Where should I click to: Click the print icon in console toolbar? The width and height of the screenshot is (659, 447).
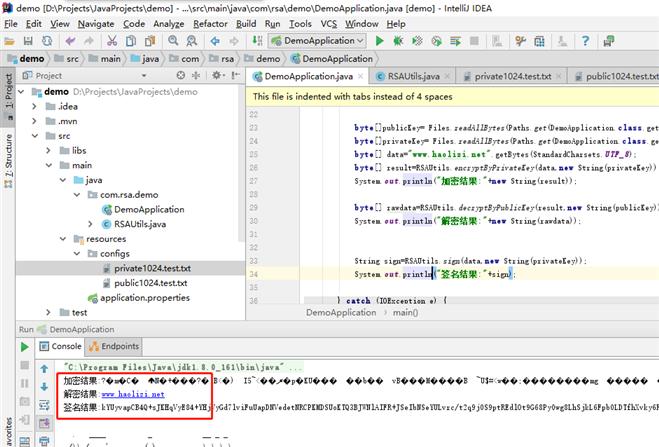tap(44, 441)
